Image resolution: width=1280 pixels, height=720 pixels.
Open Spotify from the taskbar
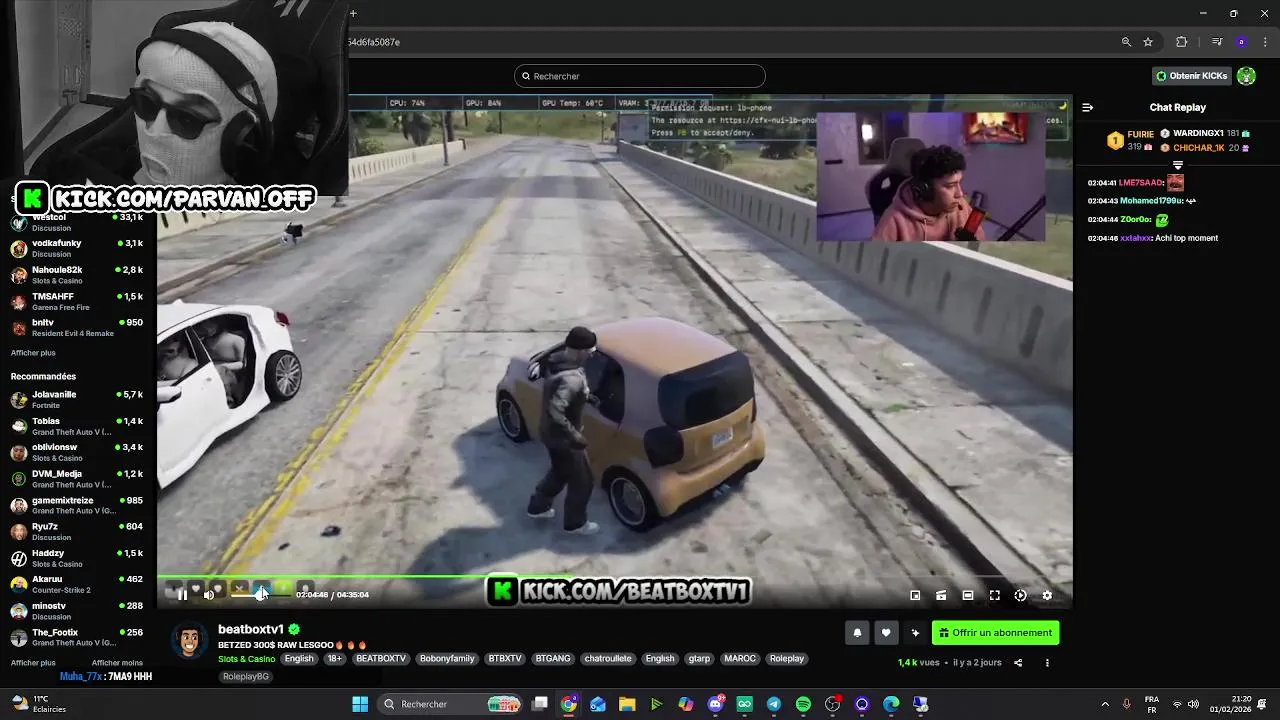(803, 704)
